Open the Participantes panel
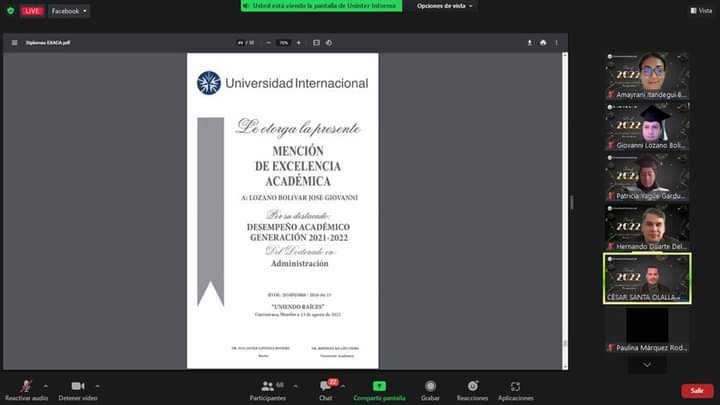The height and width of the screenshot is (405, 720). pos(268,390)
